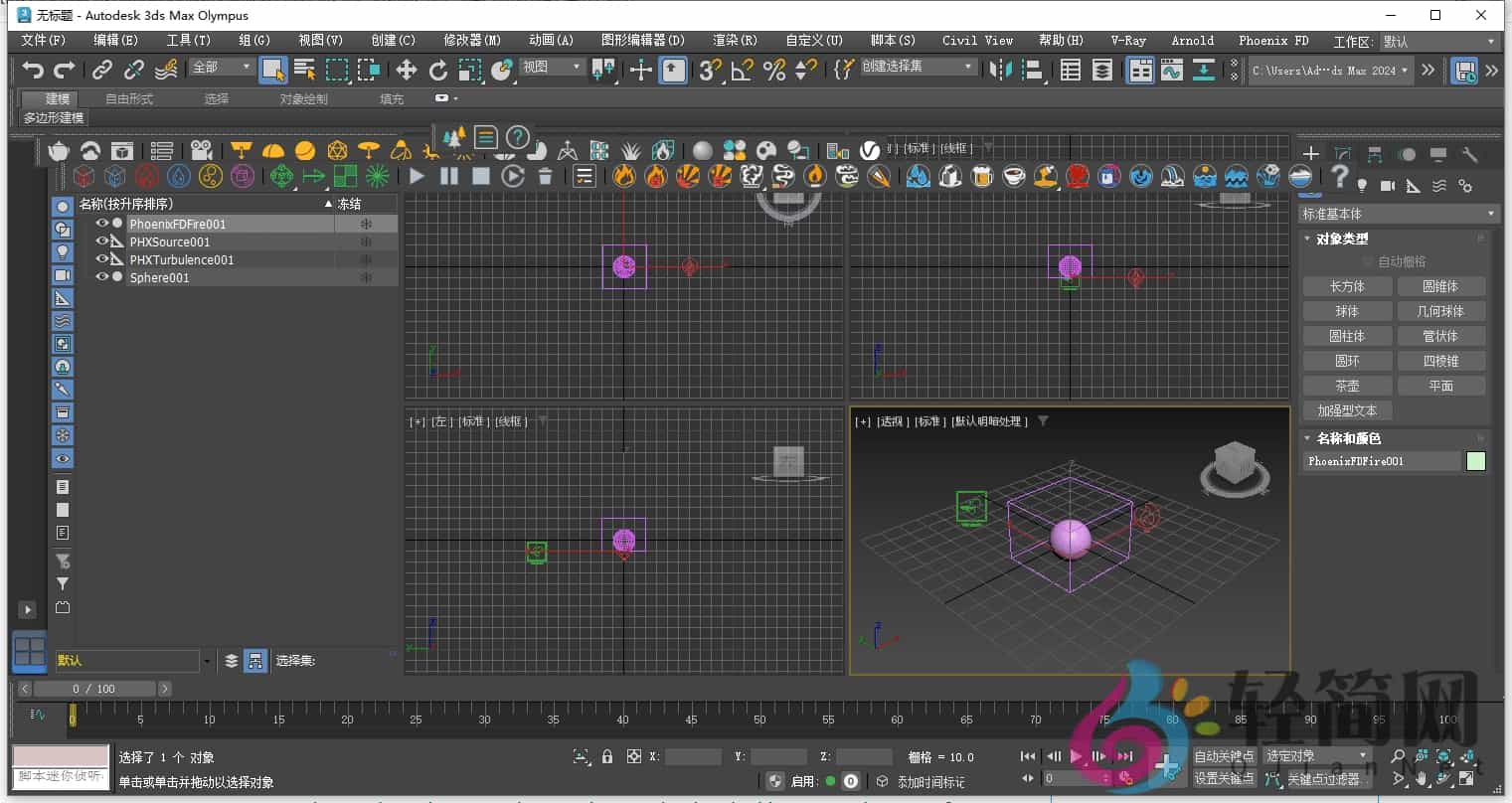Open the 创建选择集 combo box

point(909,66)
